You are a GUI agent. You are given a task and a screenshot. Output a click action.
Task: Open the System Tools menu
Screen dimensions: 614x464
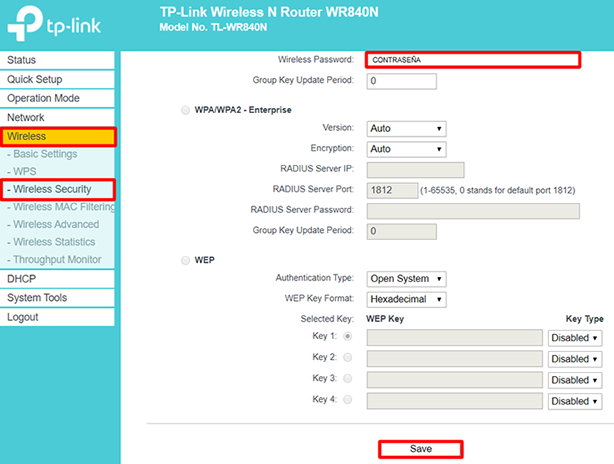click(57, 298)
